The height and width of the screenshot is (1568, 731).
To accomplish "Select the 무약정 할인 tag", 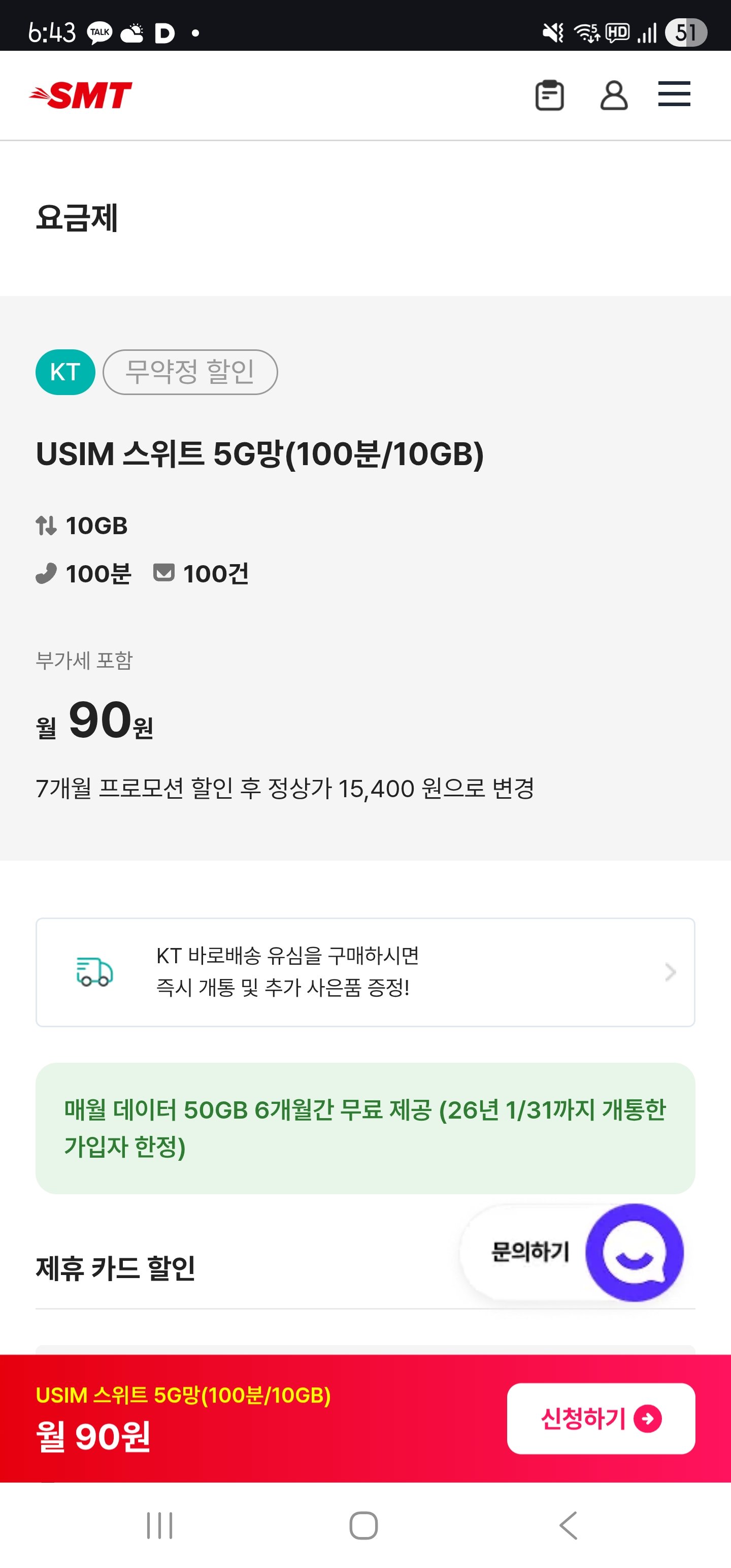I will click(x=190, y=372).
